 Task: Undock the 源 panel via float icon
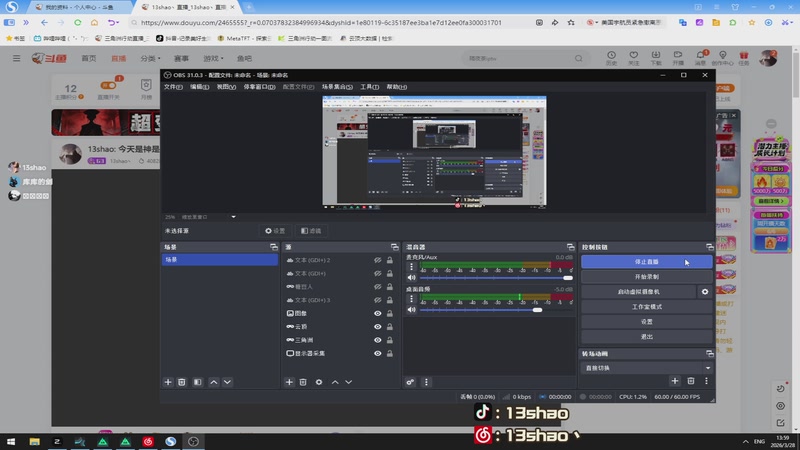coord(395,247)
